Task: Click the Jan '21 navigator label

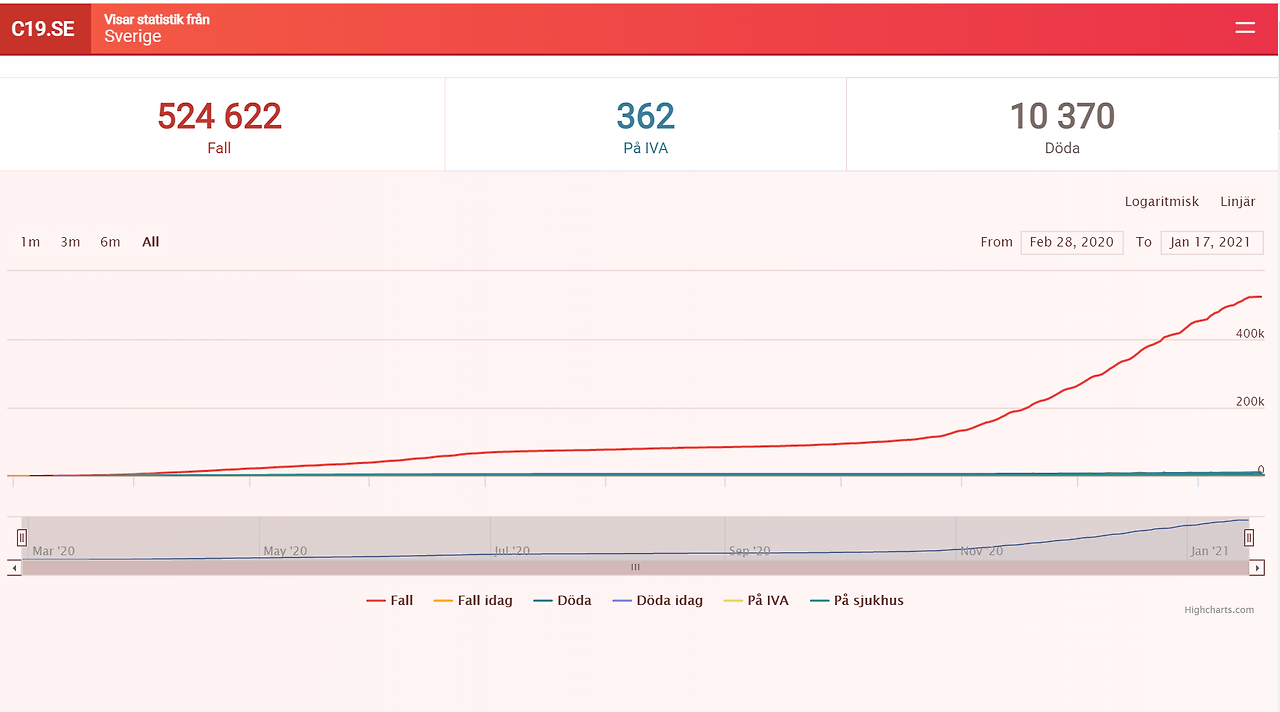Action: [x=1210, y=551]
